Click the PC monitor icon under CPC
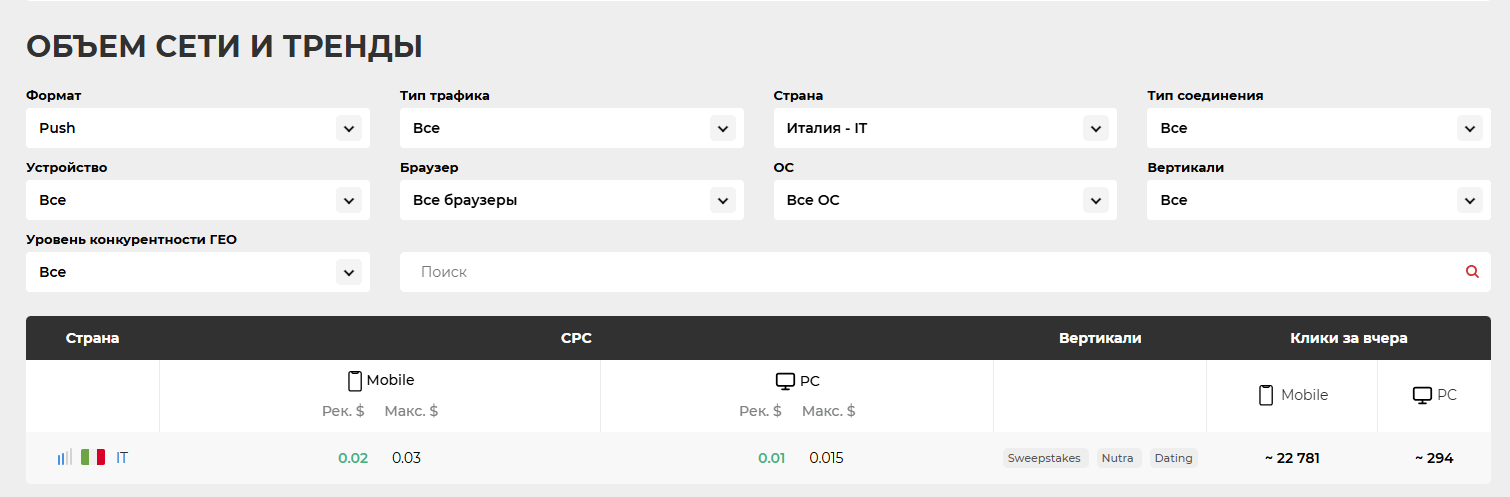Viewport: 1510px width, 497px height. coord(785,381)
